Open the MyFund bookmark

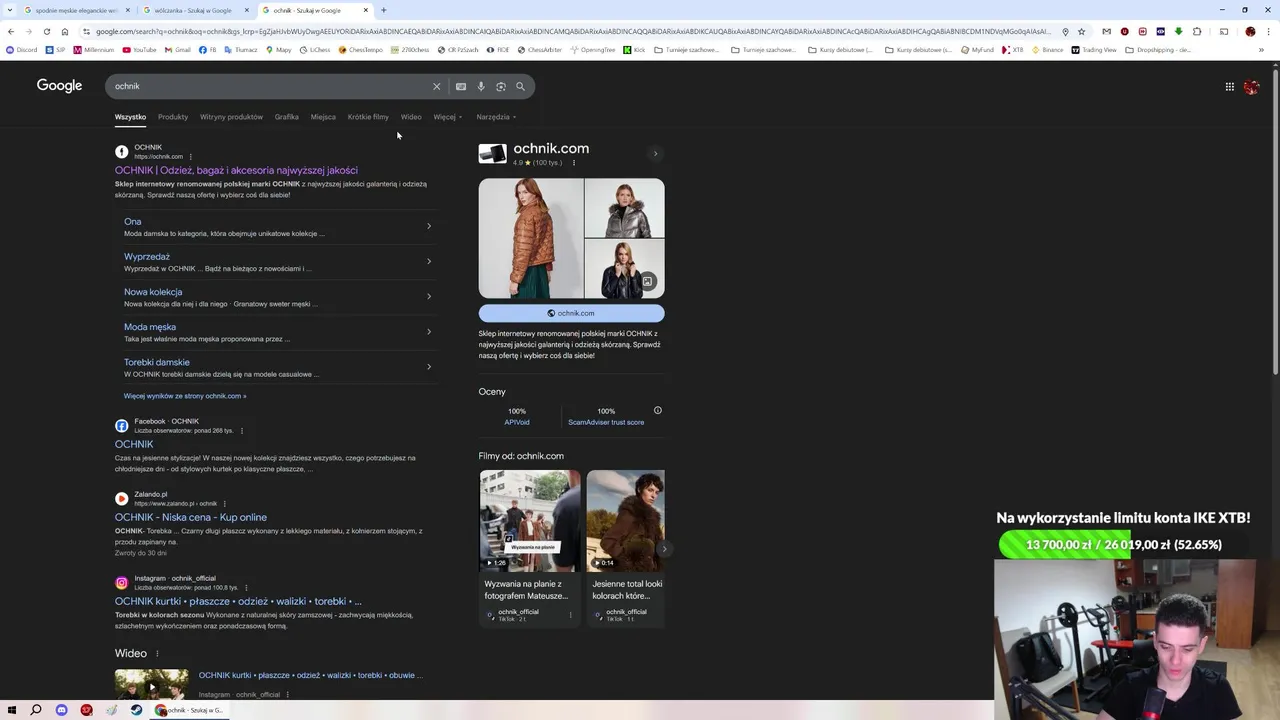point(978,49)
